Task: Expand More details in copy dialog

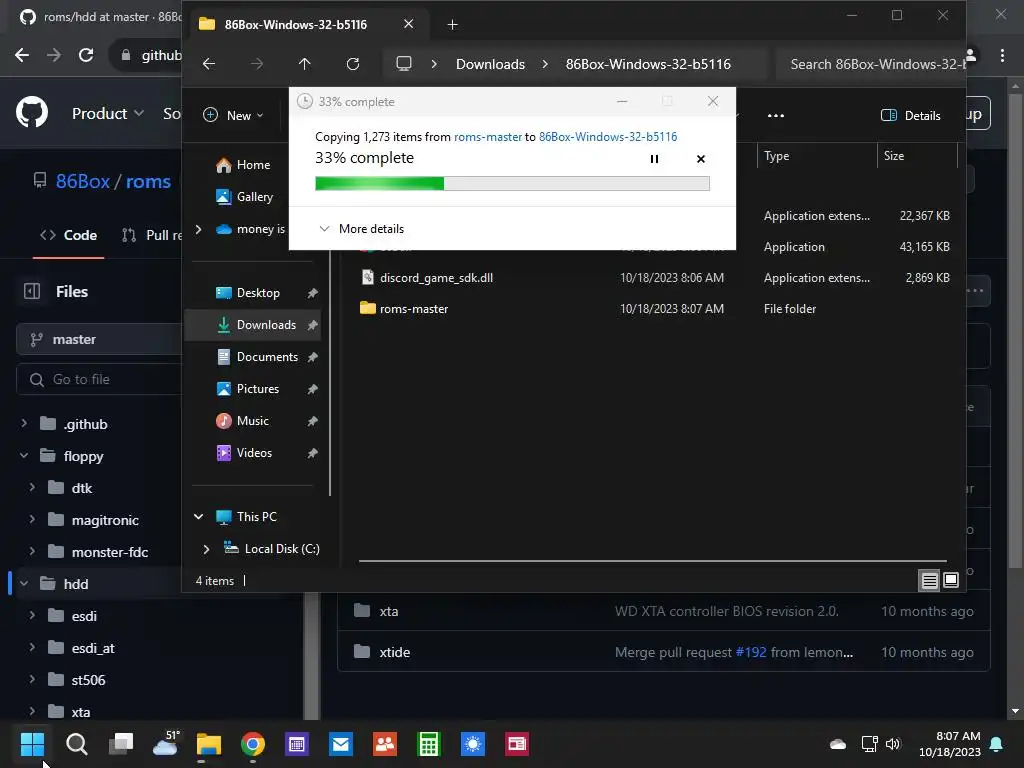Action: 361,229
